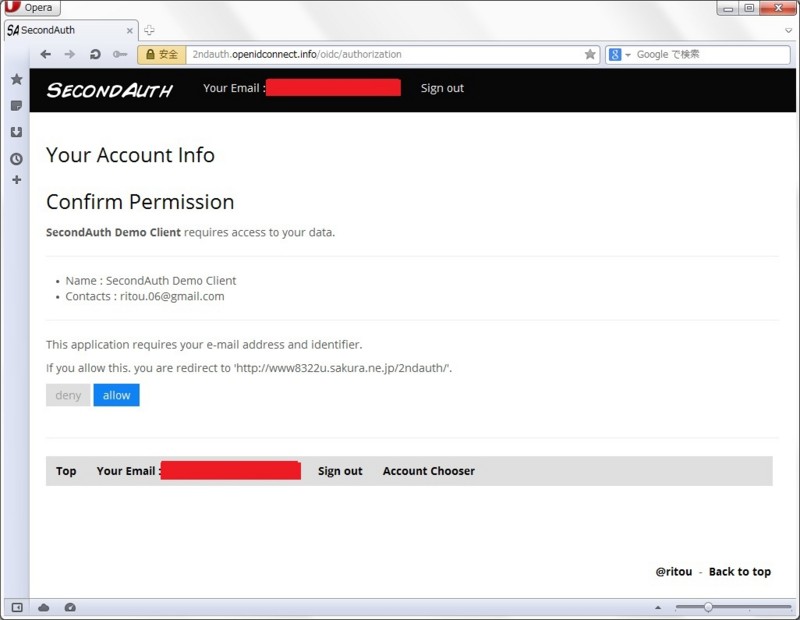Click the Opera Turbo gauge icon in the status bar
This screenshot has width=800, height=620.
coord(70,607)
